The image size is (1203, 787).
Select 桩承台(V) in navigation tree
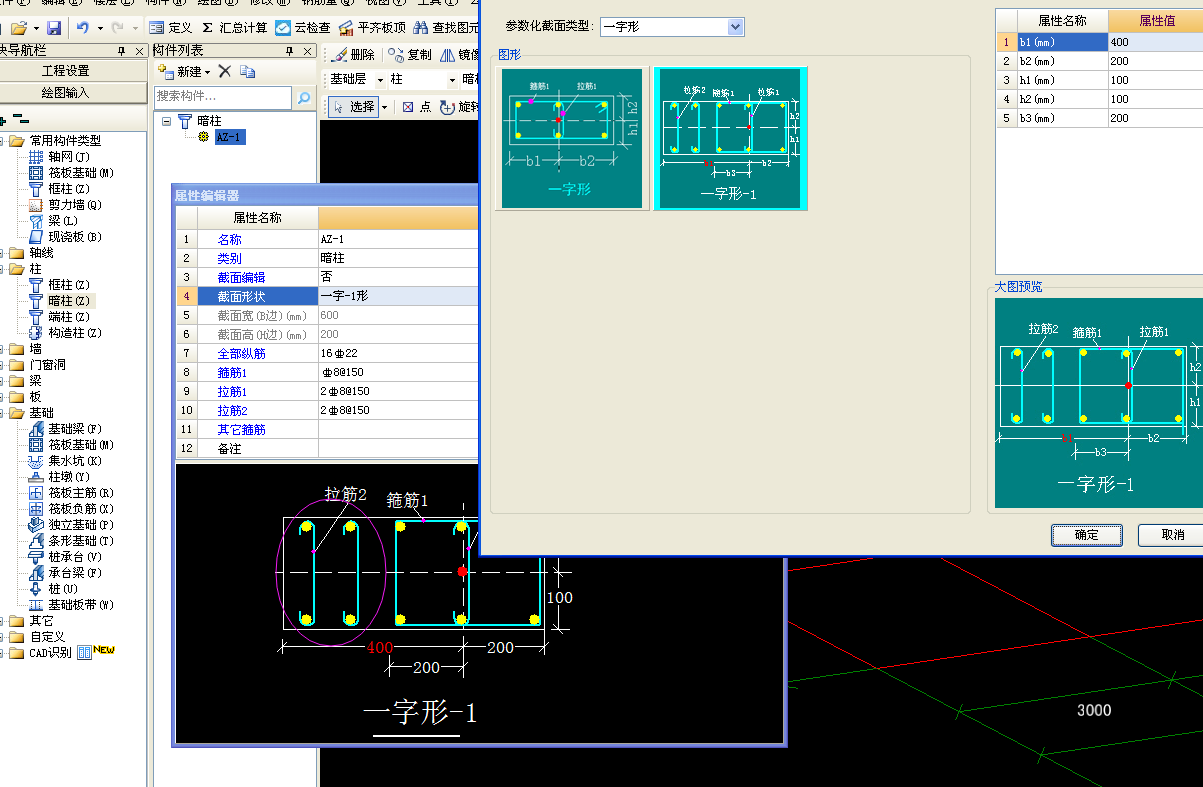pyautogui.click(x=64, y=556)
